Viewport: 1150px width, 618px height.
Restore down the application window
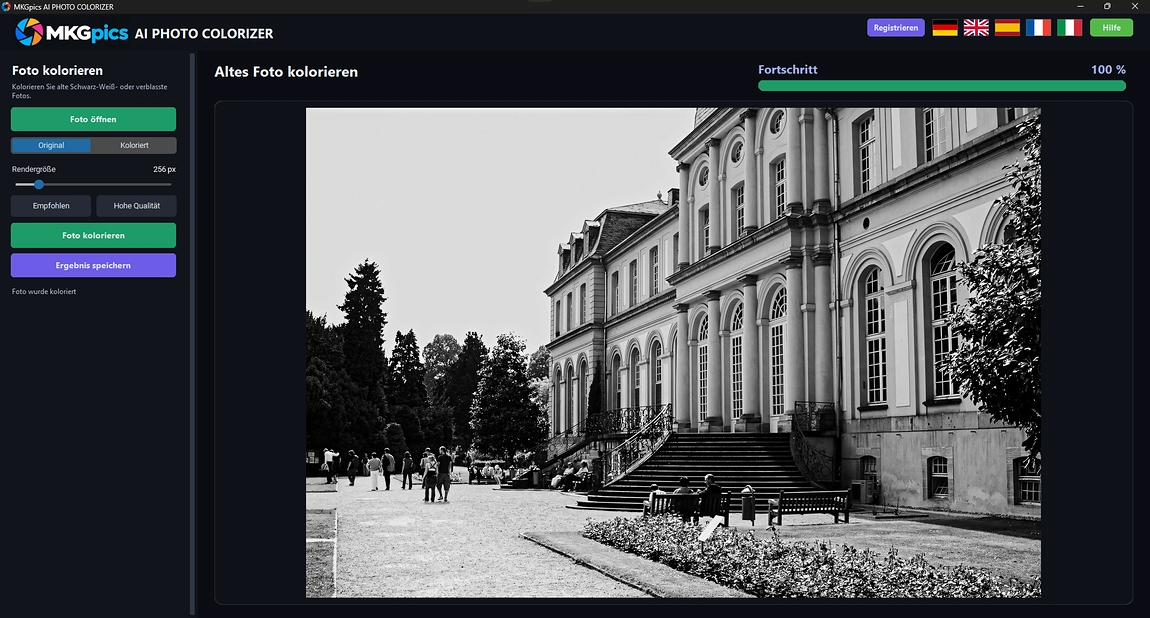pyautogui.click(x=1107, y=6)
